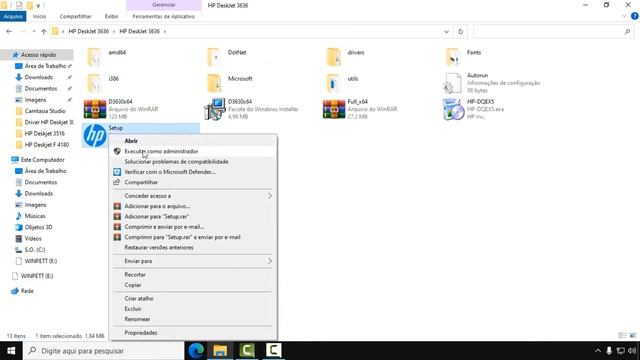Choose Excluir in the context menu
This screenshot has height=360, width=640.
coord(193,309)
